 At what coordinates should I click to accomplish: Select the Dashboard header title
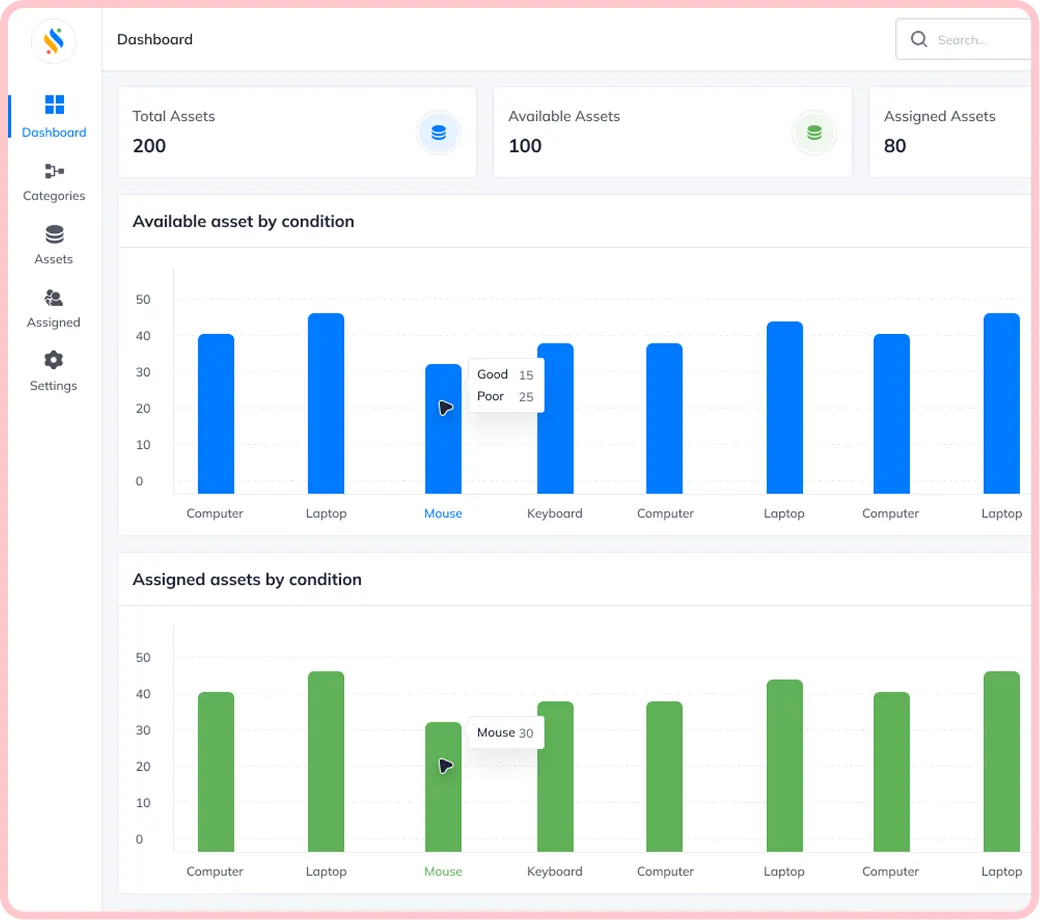155,39
